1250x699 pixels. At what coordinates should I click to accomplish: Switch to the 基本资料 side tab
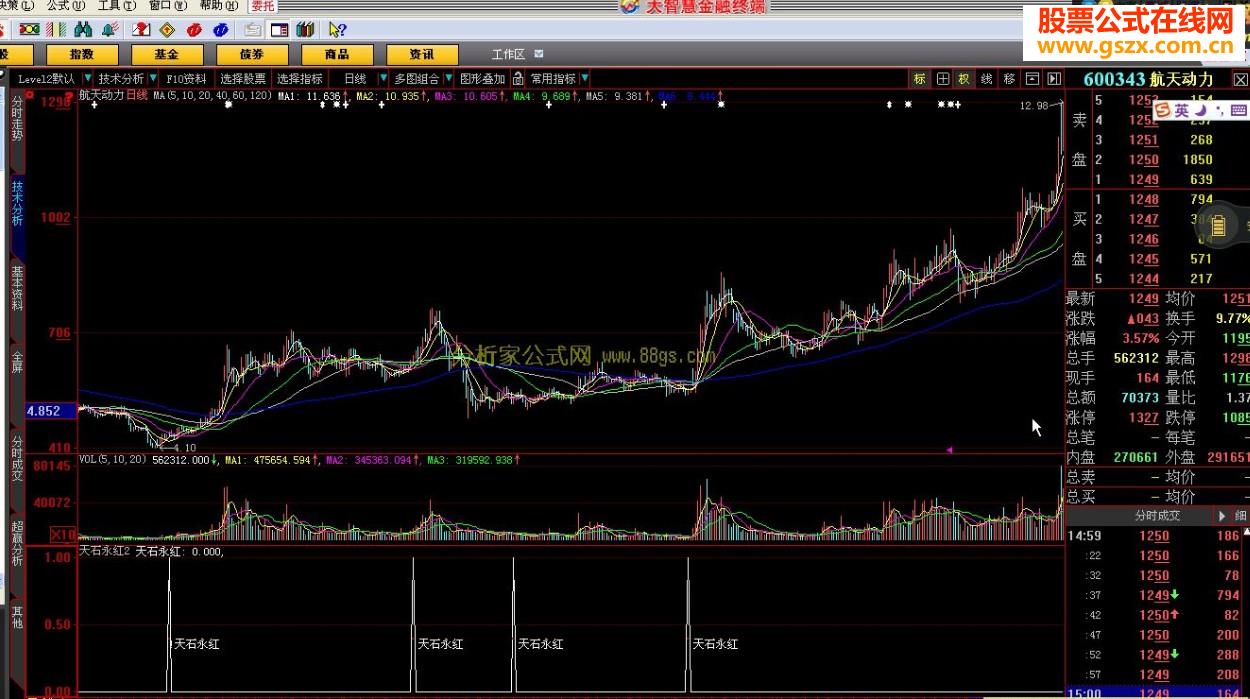pyautogui.click(x=17, y=288)
